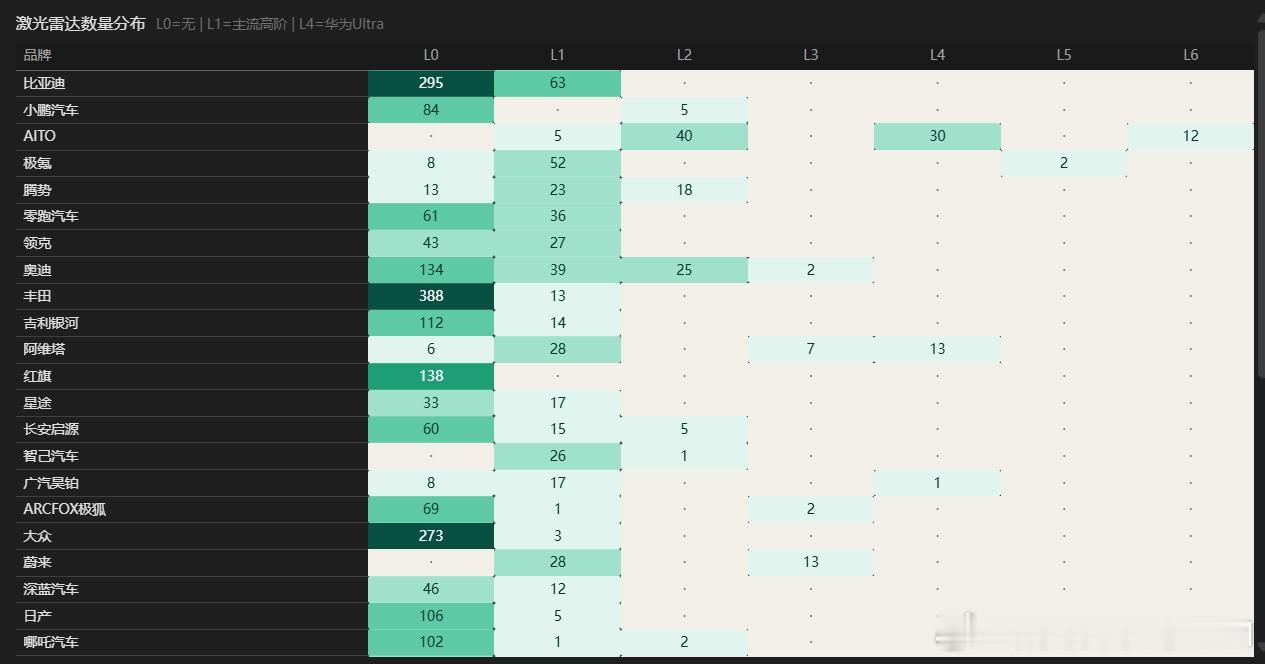The height and width of the screenshot is (664, 1265).
Task: Click 日产's L0 cell showing 106
Action: pos(431,615)
